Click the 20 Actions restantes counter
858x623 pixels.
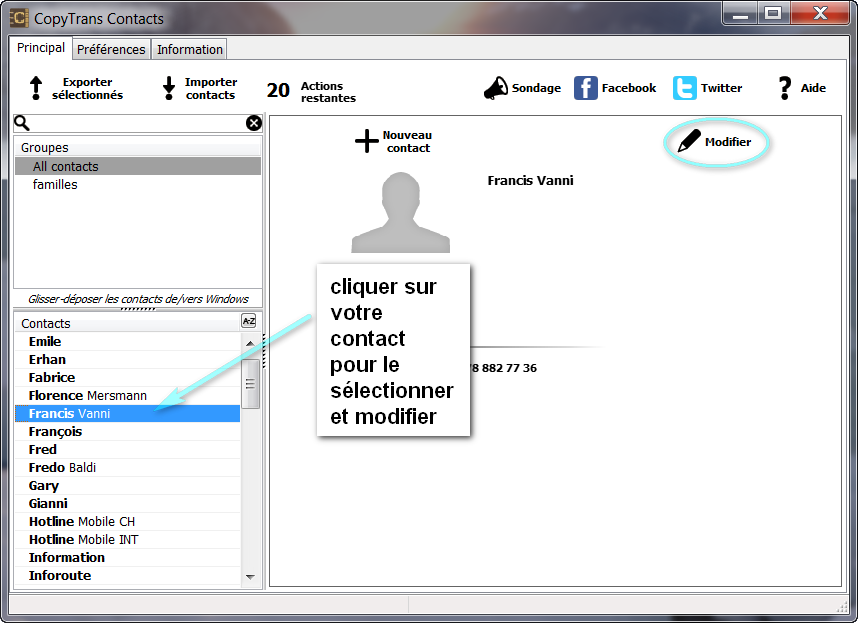click(311, 90)
